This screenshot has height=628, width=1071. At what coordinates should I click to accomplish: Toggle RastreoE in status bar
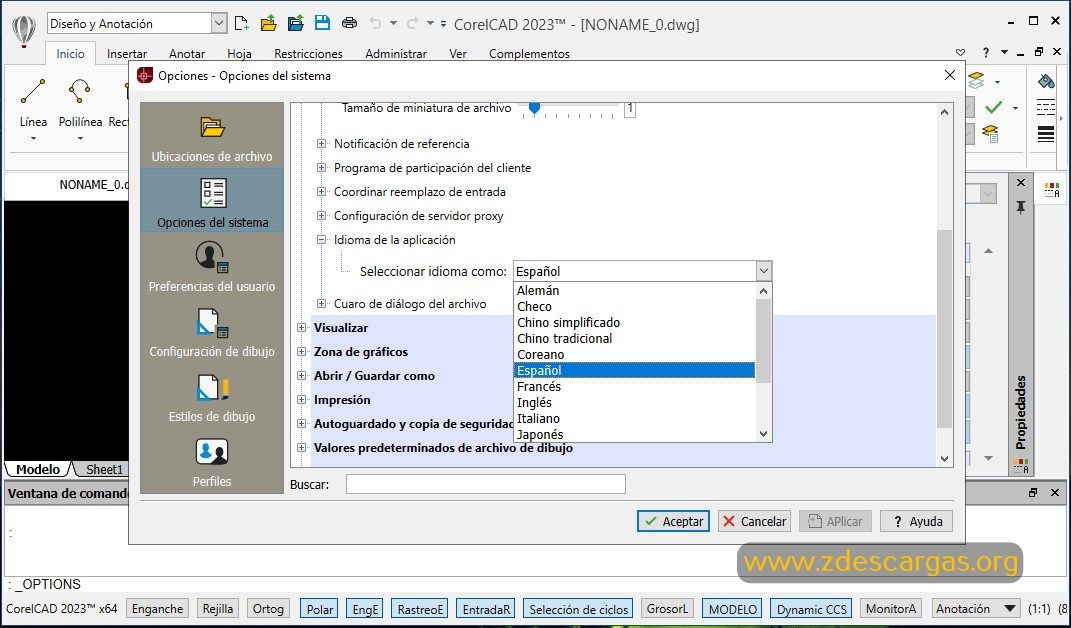tap(420, 609)
